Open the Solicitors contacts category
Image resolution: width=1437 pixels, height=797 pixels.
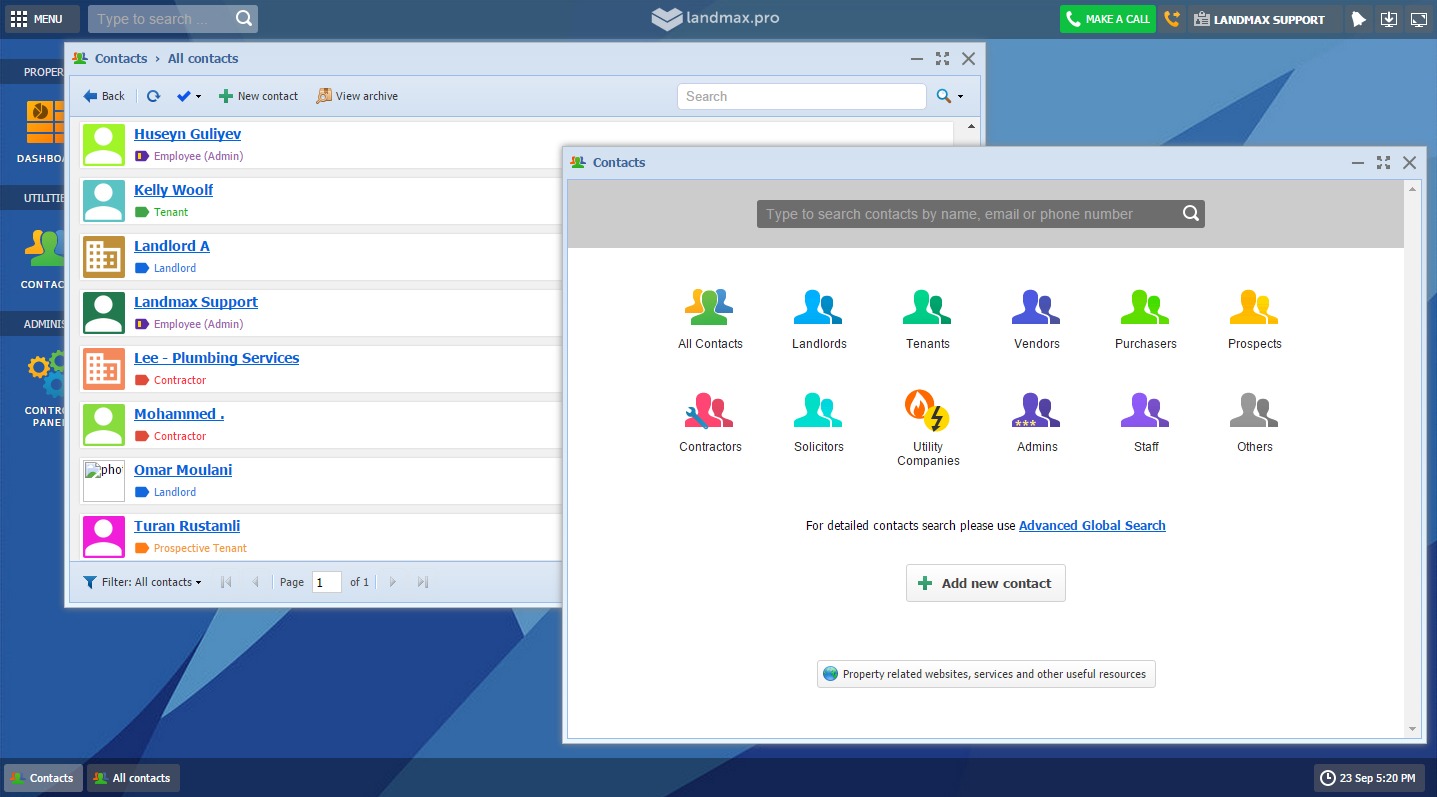pyautogui.click(x=818, y=421)
